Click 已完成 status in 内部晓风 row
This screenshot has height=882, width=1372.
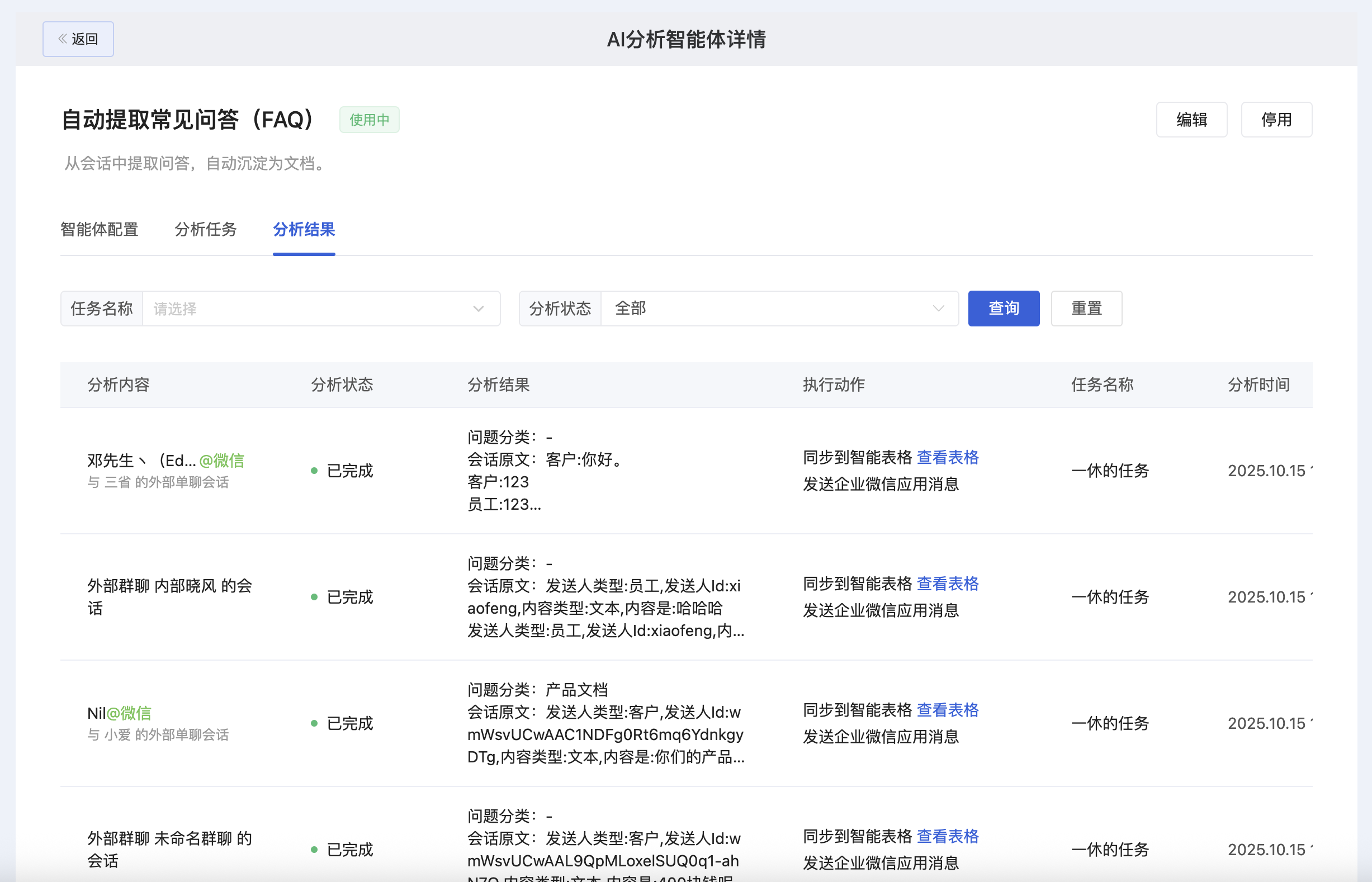(x=343, y=598)
